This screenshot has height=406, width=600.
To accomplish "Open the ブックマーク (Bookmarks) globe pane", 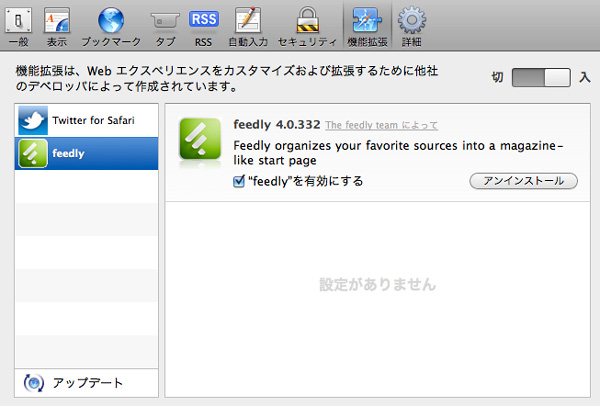I will point(111,26).
